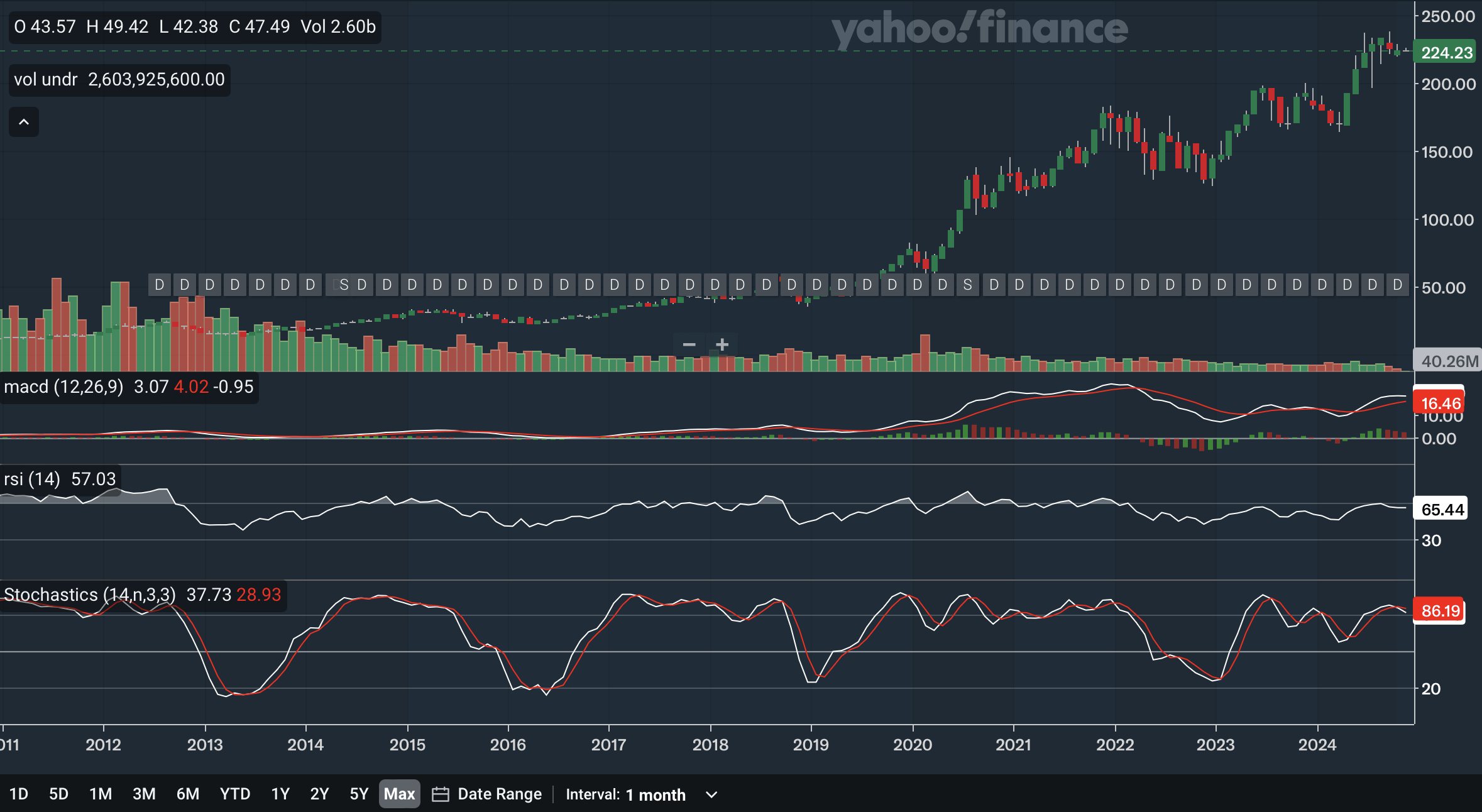Click the stock split S marker near 2014
Image resolution: width=1482 pixels, height=812 pixels.
[344, 285]
